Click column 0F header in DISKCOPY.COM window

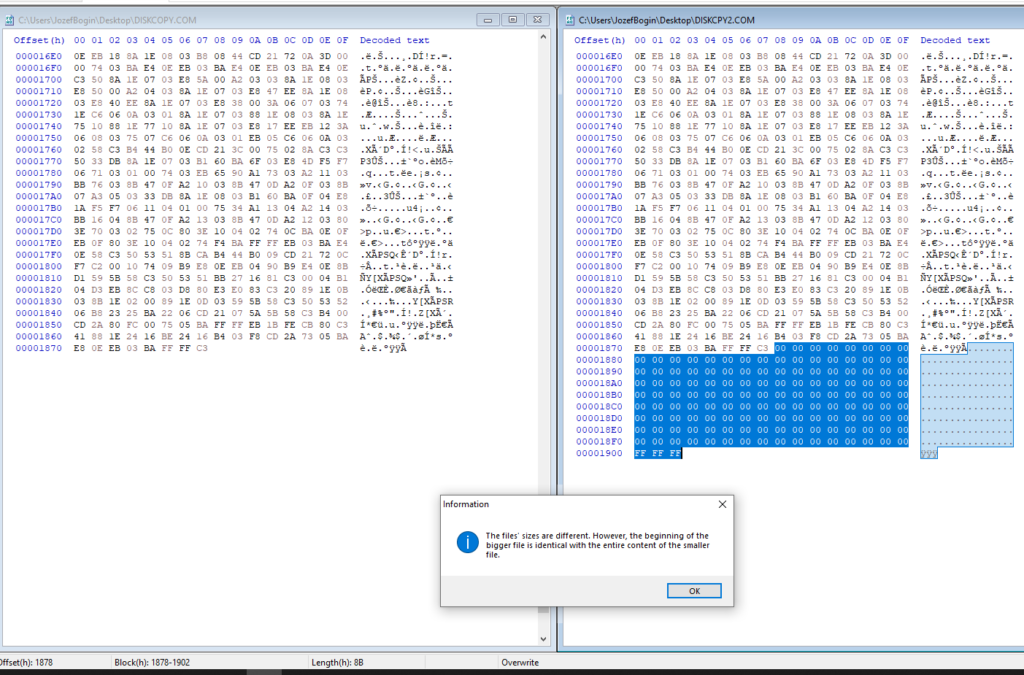[x=342, y=40]
